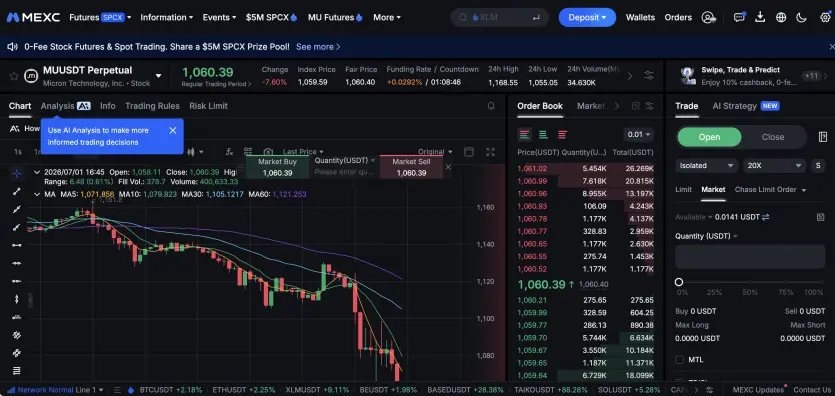Set slider to the 100% mark
Viewport: 835px width, 396px height.
click(x=822, y=283)
